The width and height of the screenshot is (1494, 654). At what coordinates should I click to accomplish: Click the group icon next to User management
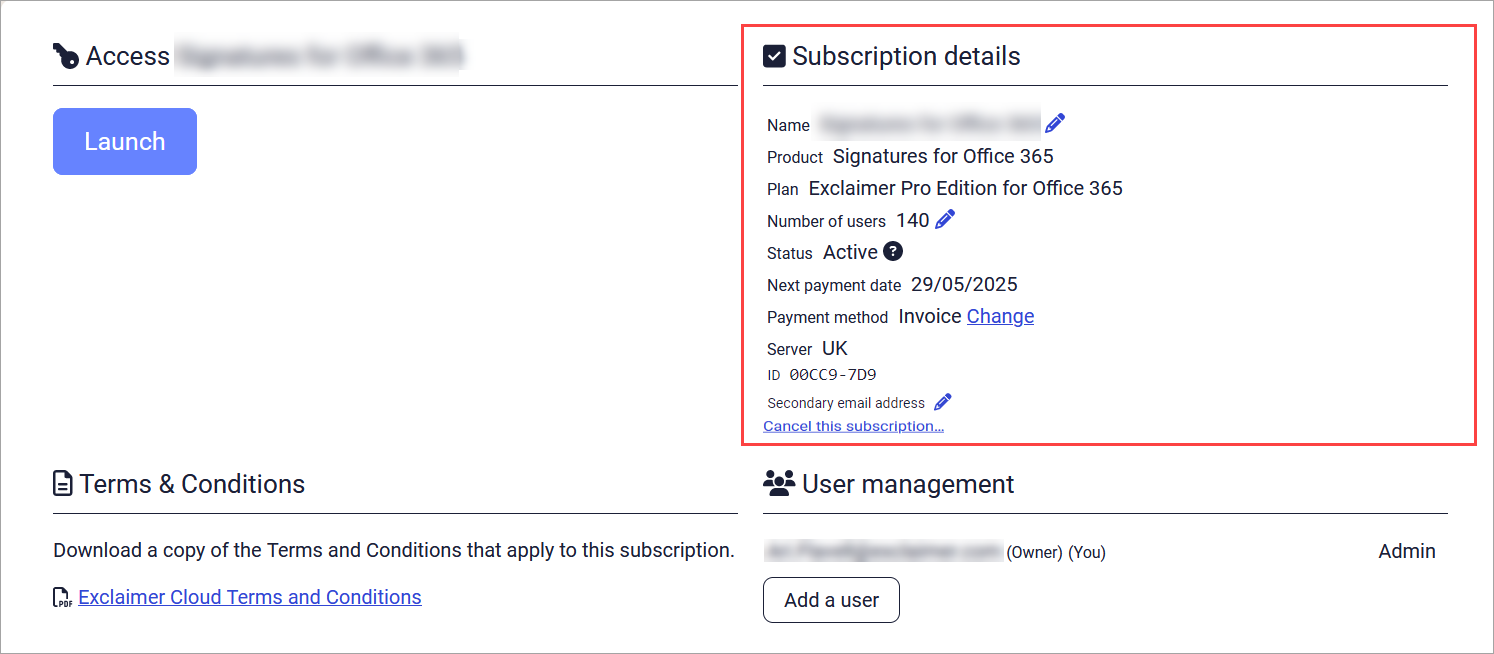pyautogui.click(x=777, y=483)
